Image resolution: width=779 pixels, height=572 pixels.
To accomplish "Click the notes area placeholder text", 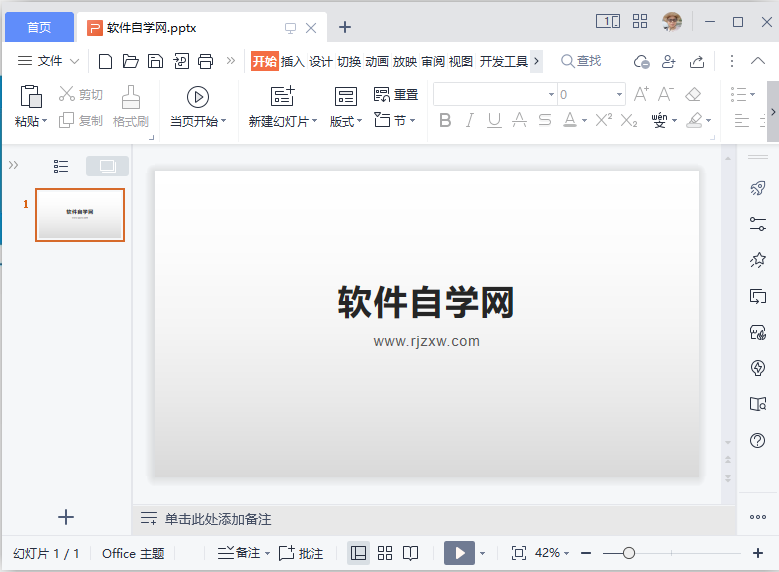I will click(218, 519).
